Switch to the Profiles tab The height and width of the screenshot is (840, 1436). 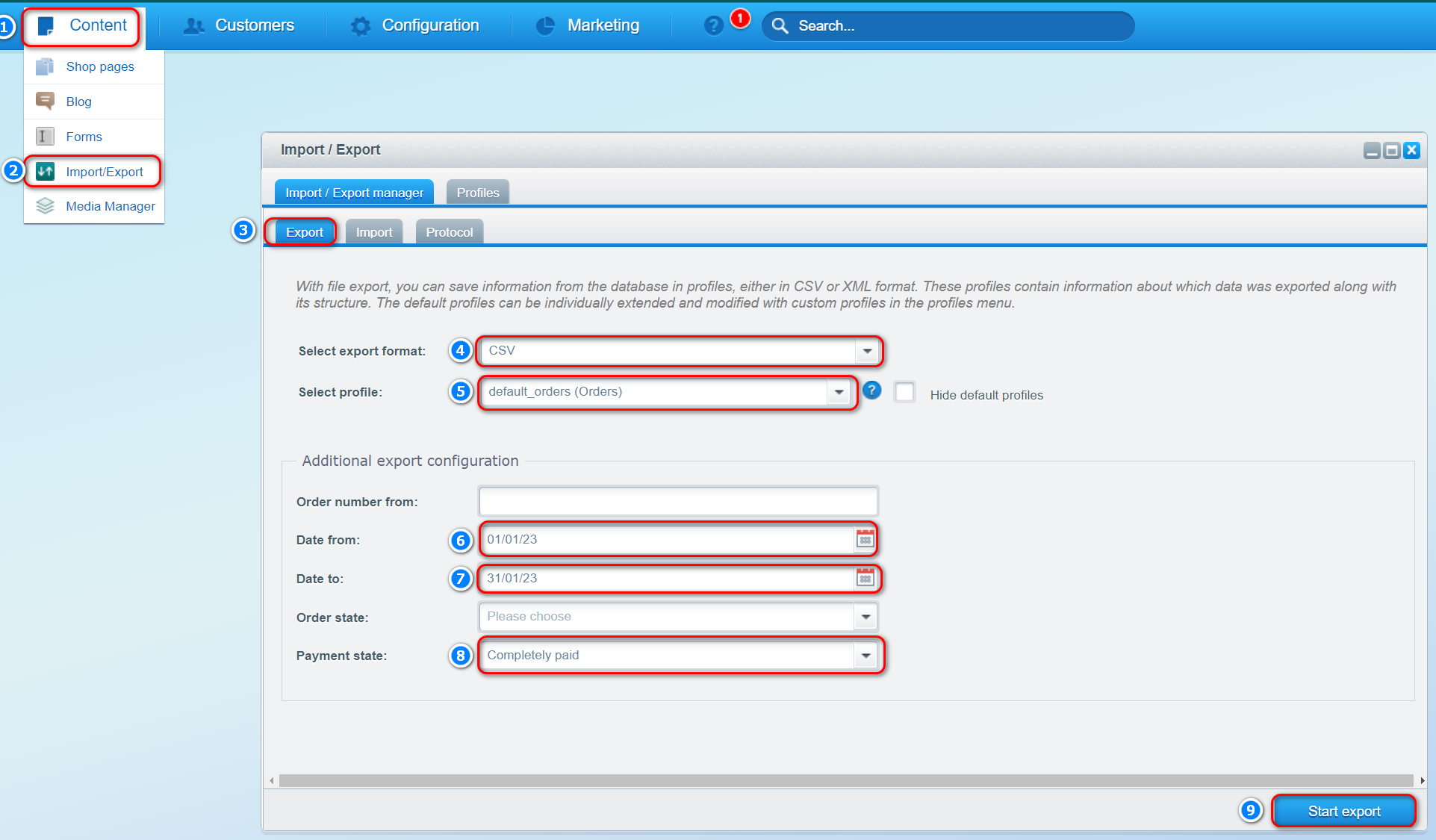478,193
